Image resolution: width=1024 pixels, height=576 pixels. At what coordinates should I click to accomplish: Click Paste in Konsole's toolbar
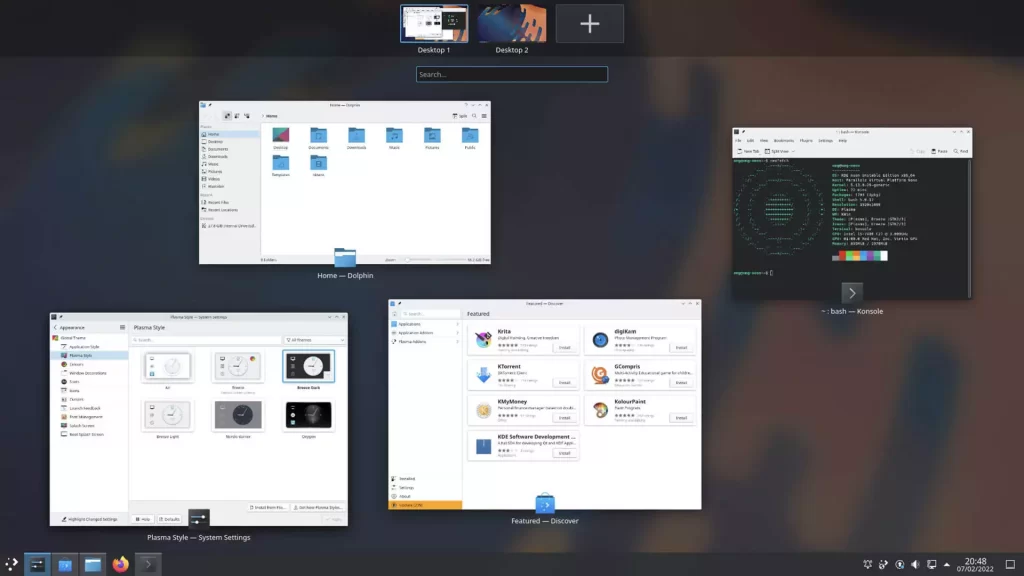click(x=939, y=152)
